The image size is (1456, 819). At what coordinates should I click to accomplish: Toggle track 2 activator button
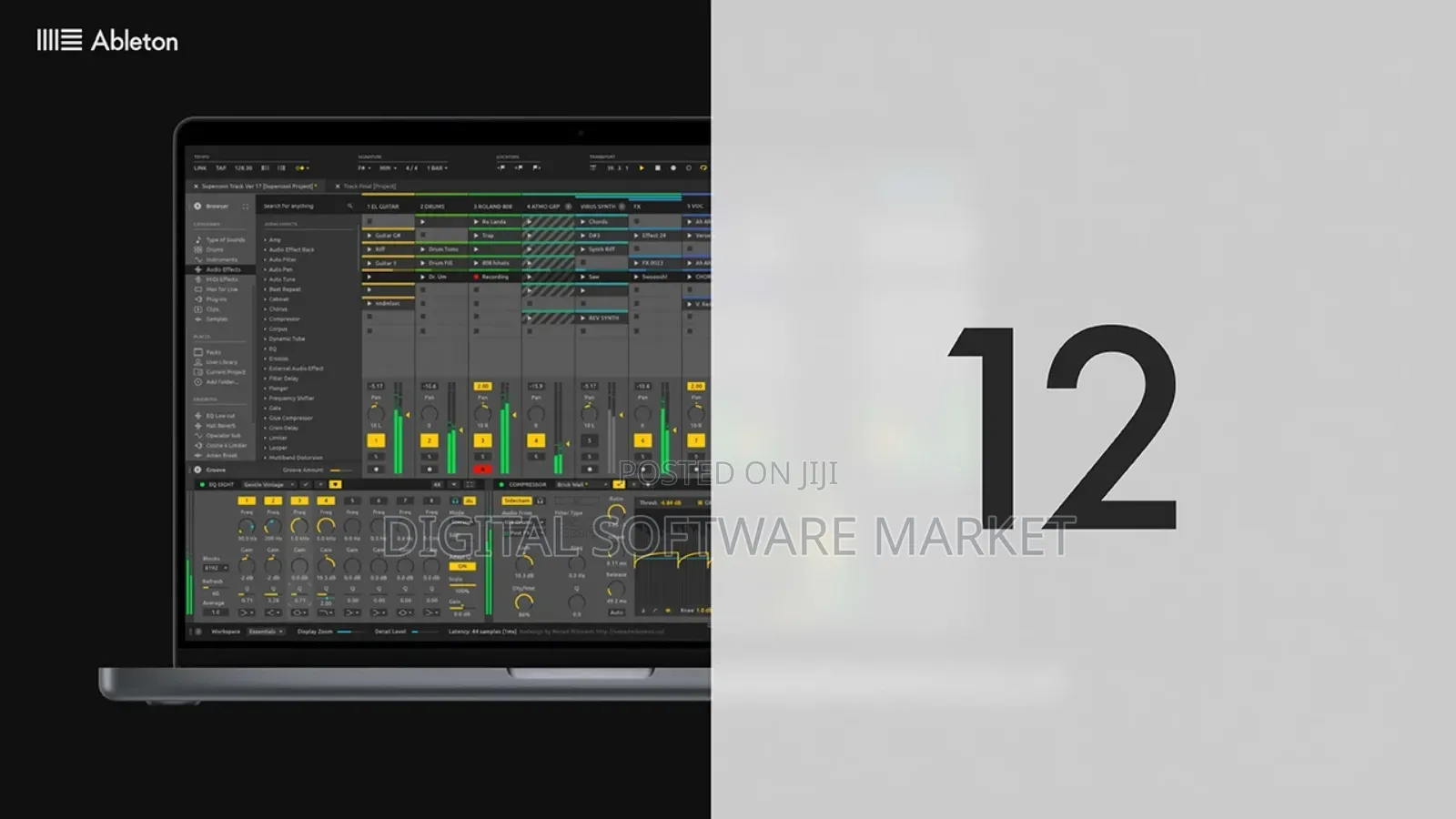click(430, 440)
